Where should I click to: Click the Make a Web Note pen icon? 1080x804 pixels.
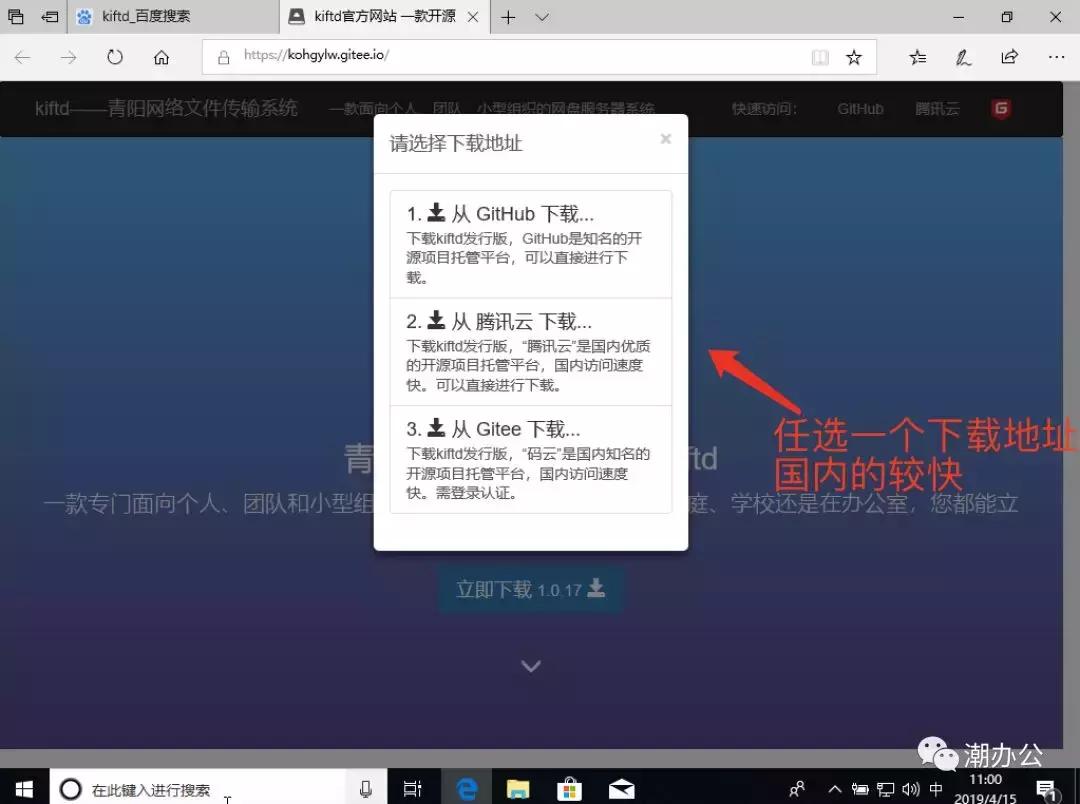click(x=963, y=57)
